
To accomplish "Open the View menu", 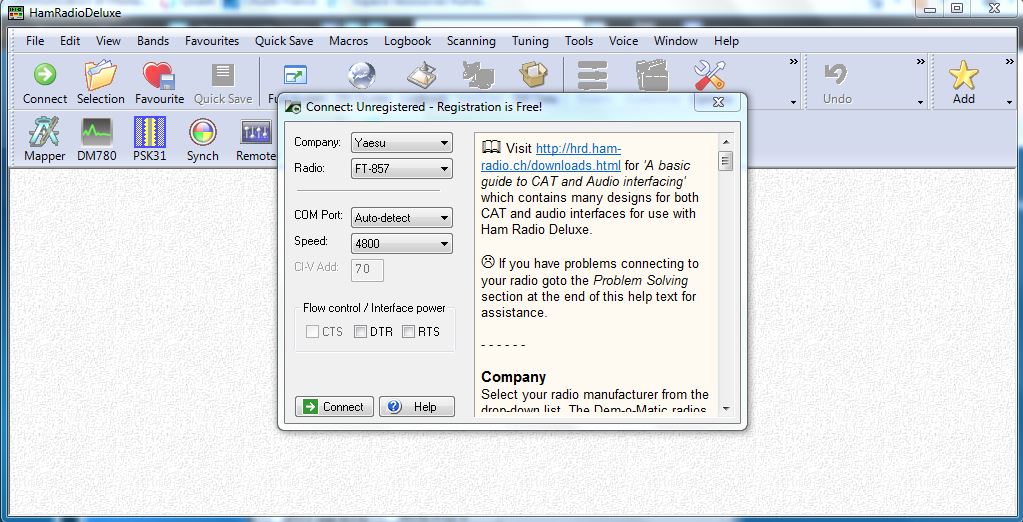I will tap(108, 40).
